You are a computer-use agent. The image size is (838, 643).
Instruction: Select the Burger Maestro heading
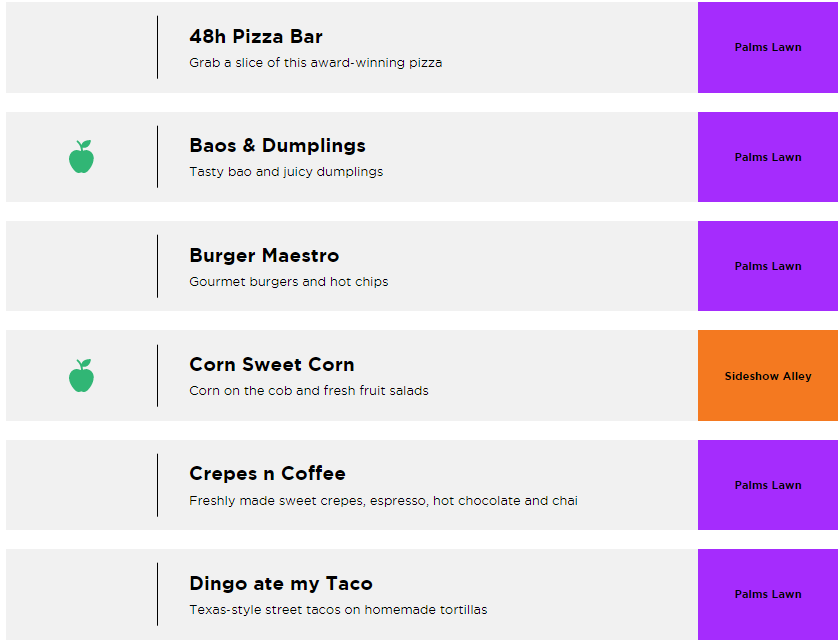(264, 256)
